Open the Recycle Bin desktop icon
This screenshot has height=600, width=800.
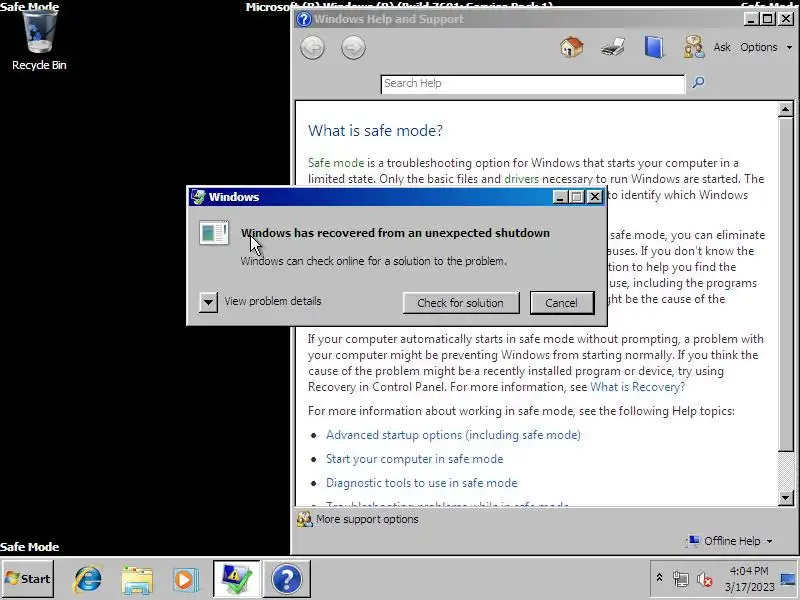[x=39, y=40]
